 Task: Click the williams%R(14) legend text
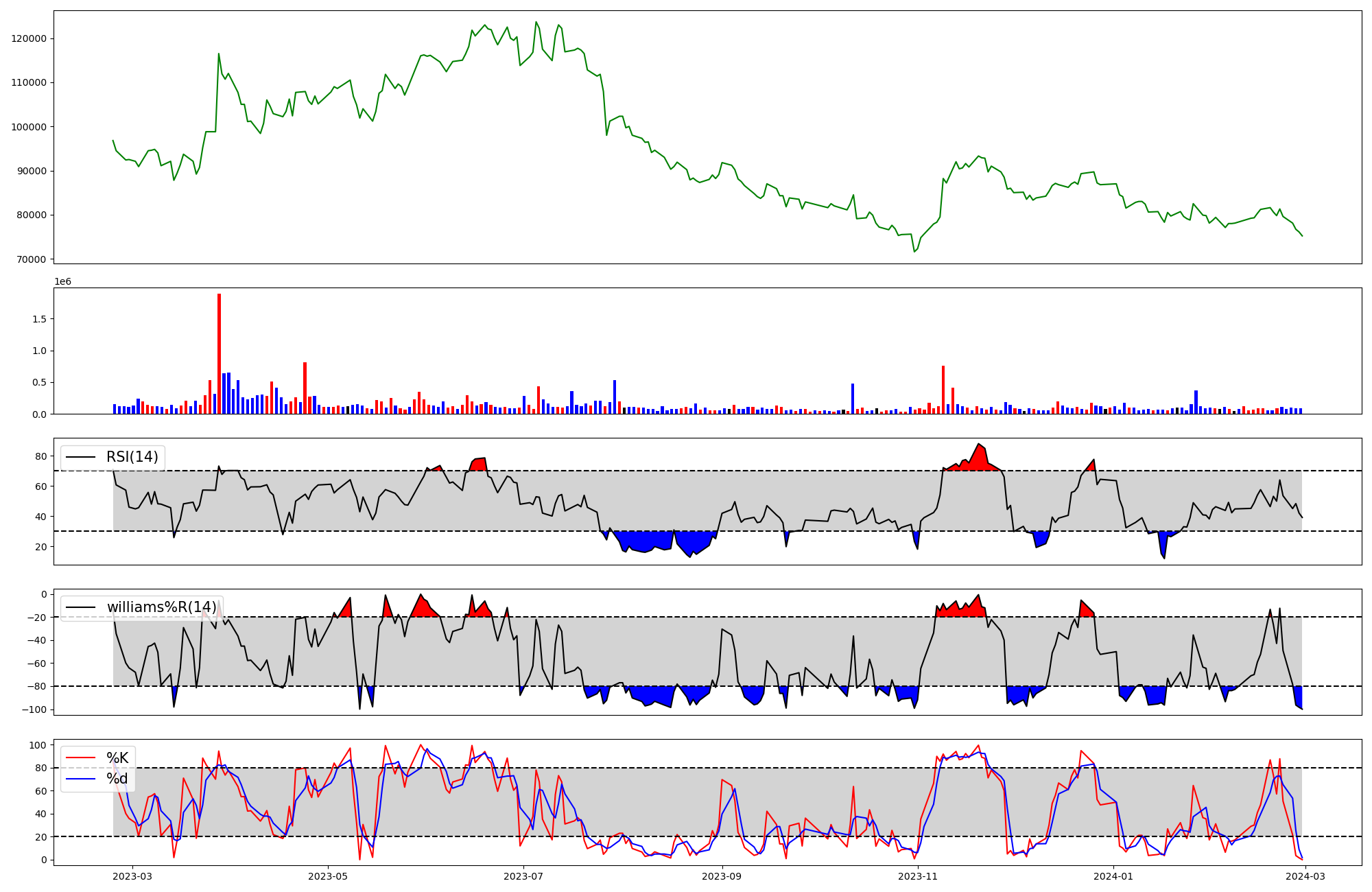point(161,607)
